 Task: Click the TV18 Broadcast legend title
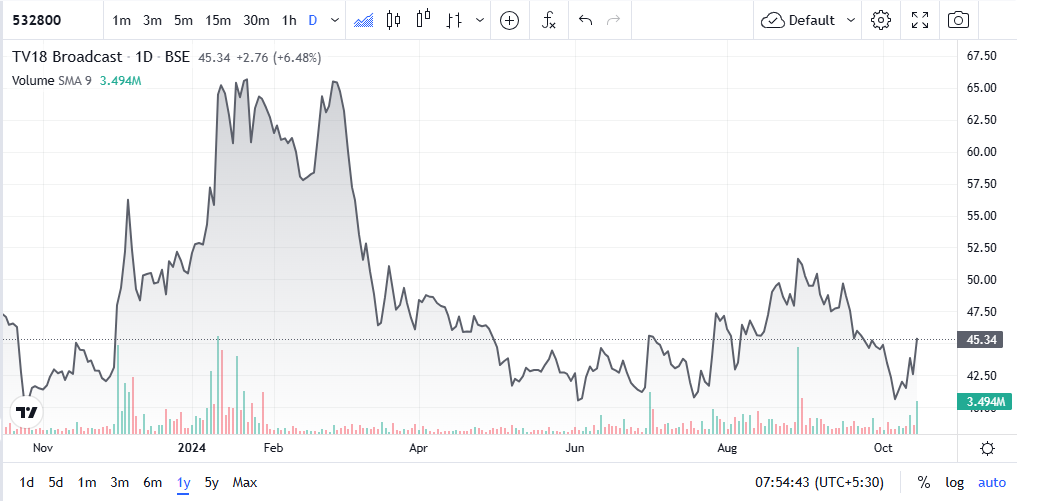pyautogui.click(x=67, y=57)
